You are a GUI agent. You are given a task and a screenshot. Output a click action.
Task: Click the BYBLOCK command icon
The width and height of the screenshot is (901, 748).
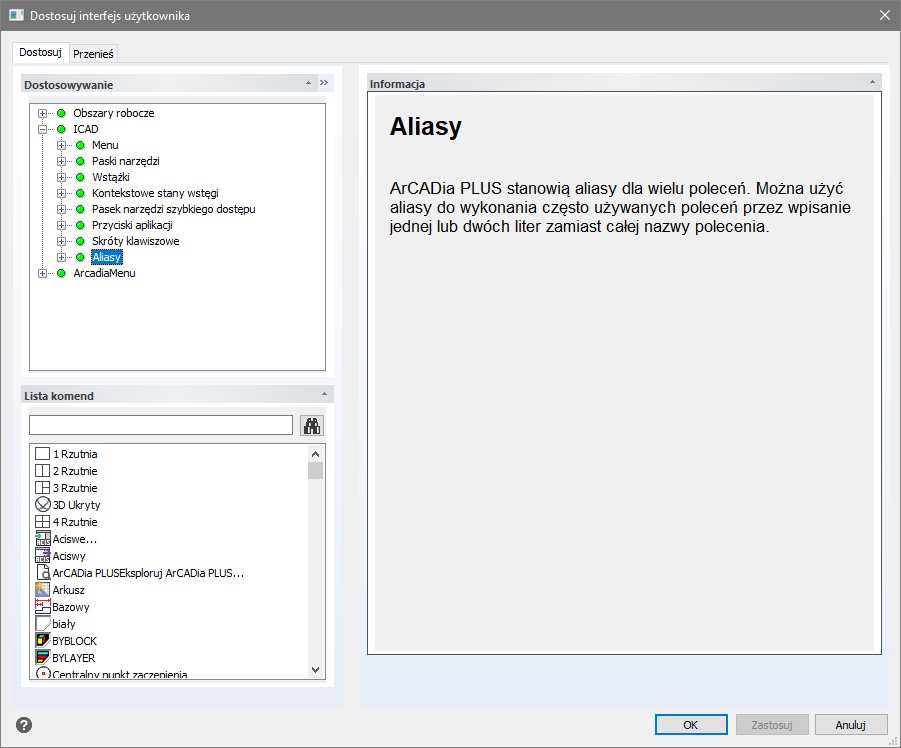43,641
